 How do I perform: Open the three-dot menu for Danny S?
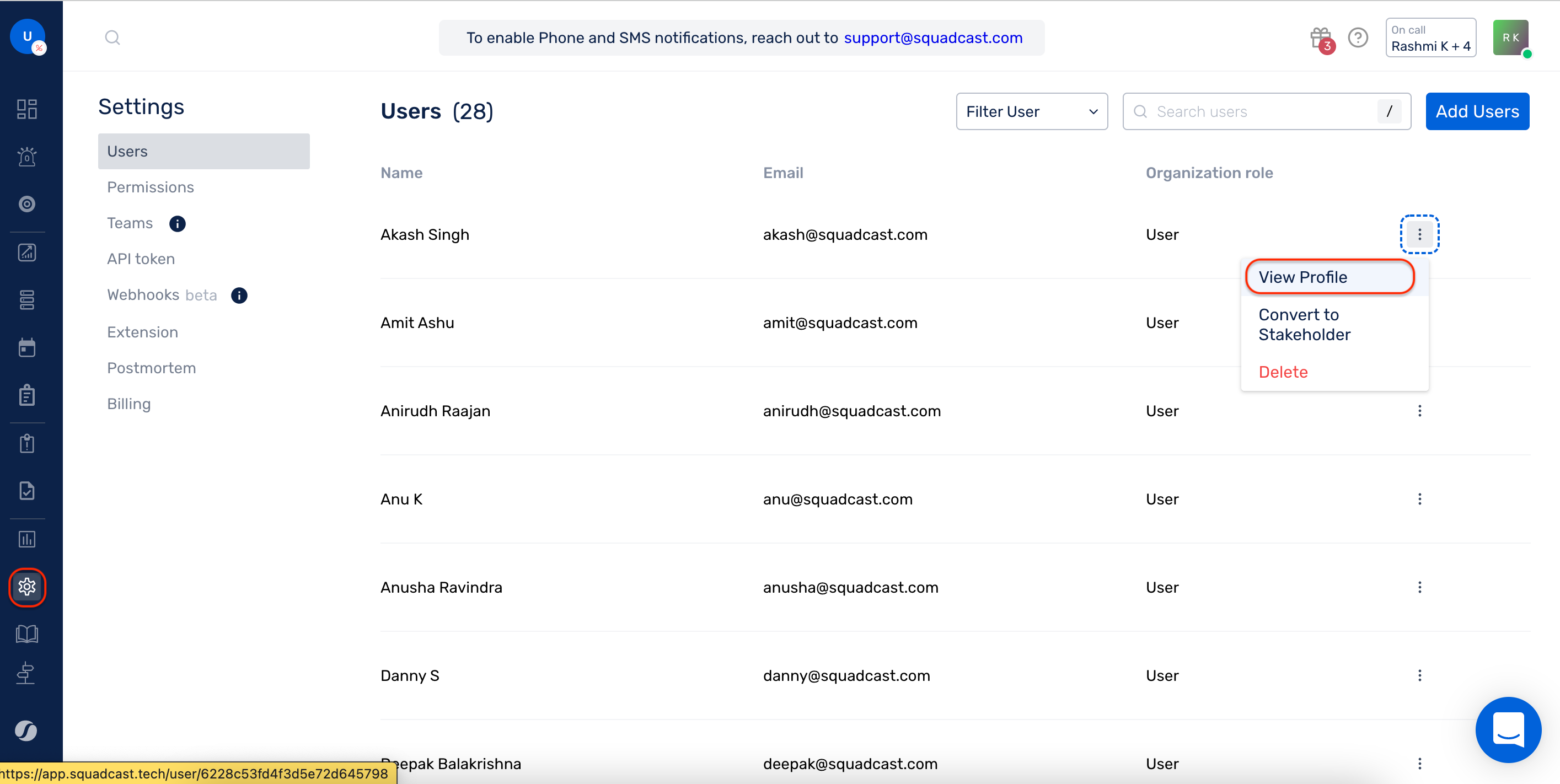pos(1419,675)
